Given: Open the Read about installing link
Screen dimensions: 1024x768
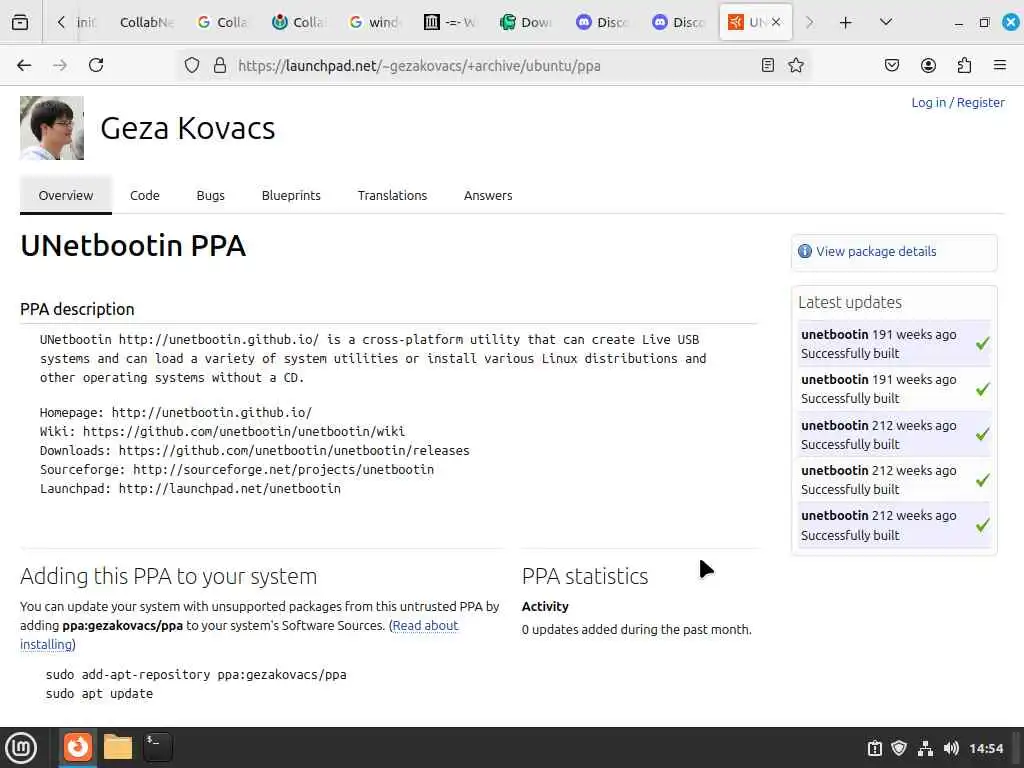Looking at the screenshot, I should coord(239,635).
